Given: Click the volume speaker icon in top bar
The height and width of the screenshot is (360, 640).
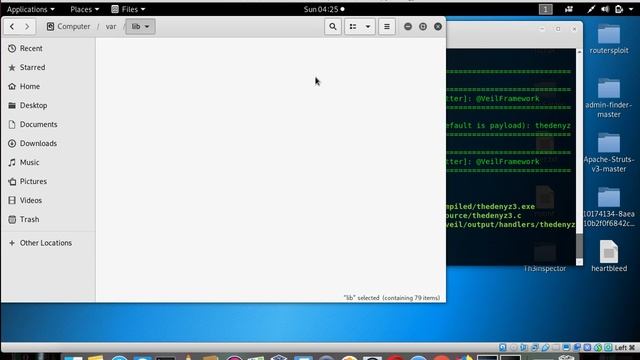Looking at the screenshot, I should click(605, 9).
